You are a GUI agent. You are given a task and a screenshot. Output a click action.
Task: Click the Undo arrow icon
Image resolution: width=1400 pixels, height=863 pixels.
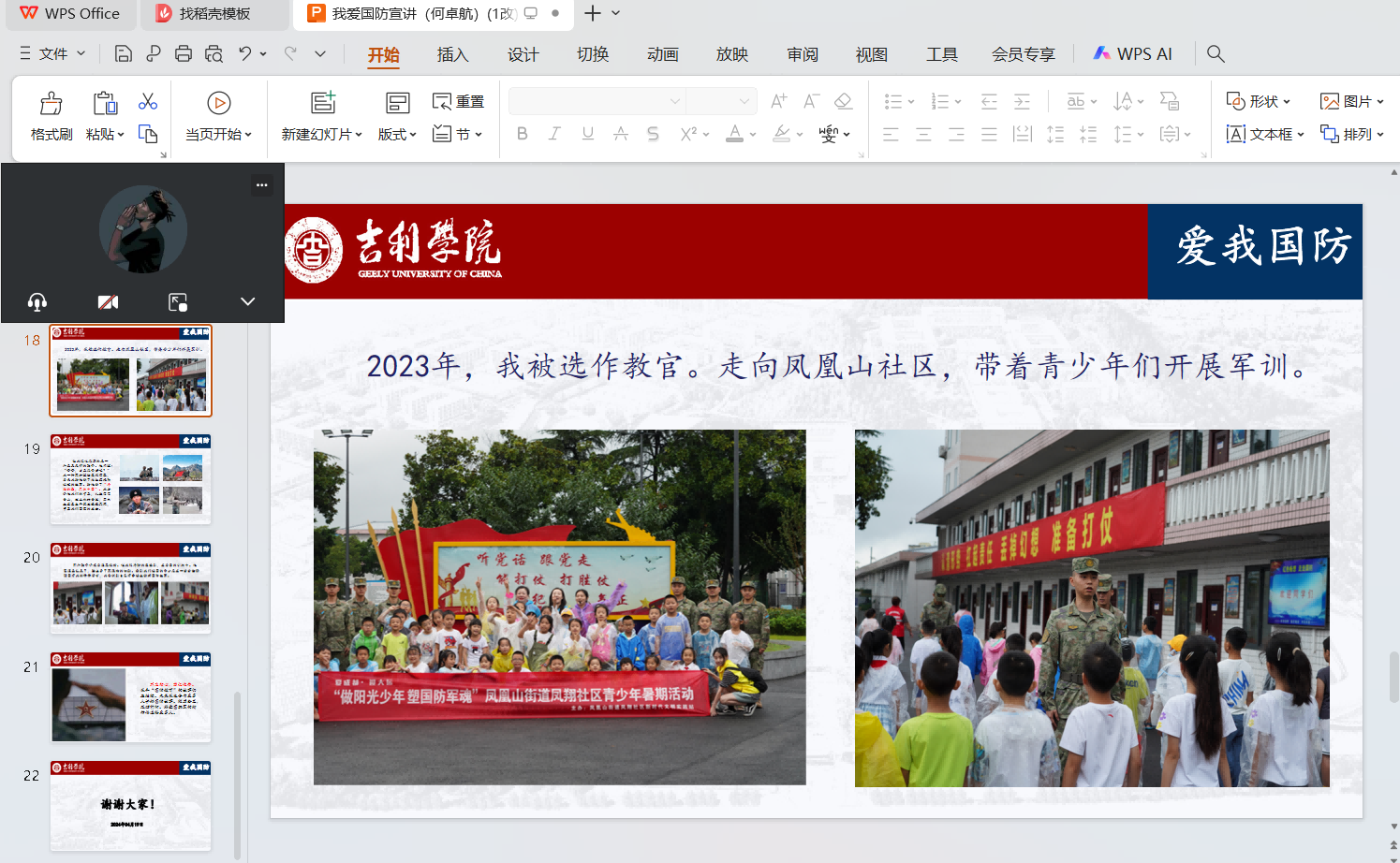click(245, 53)
